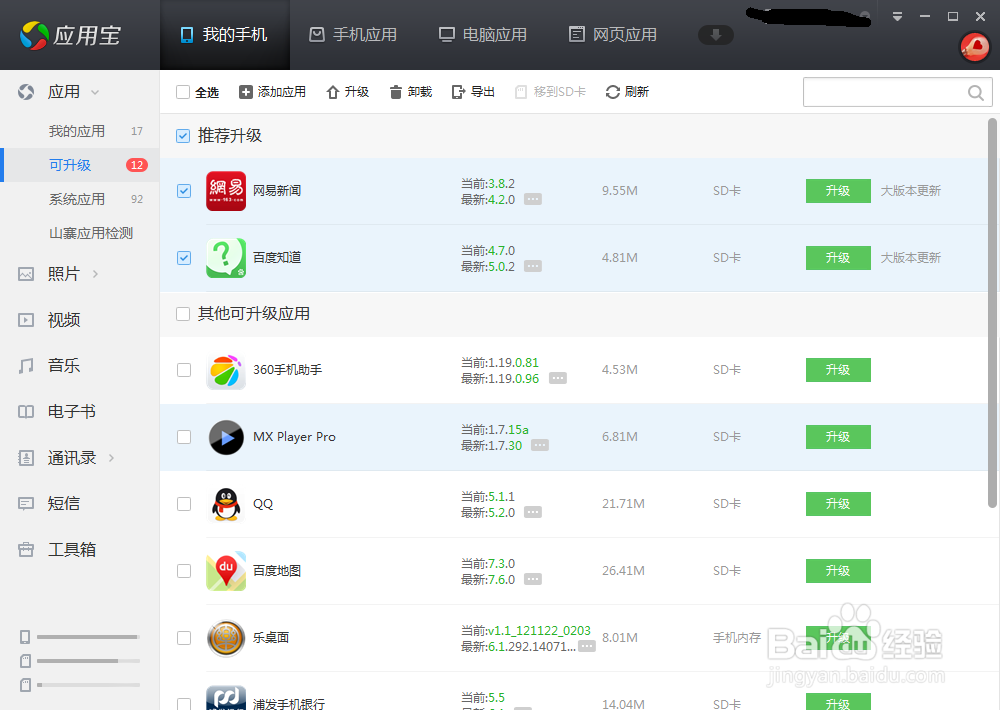Click the QQ penguin icon
1000x710 pixels.
[x=226, y=504]
